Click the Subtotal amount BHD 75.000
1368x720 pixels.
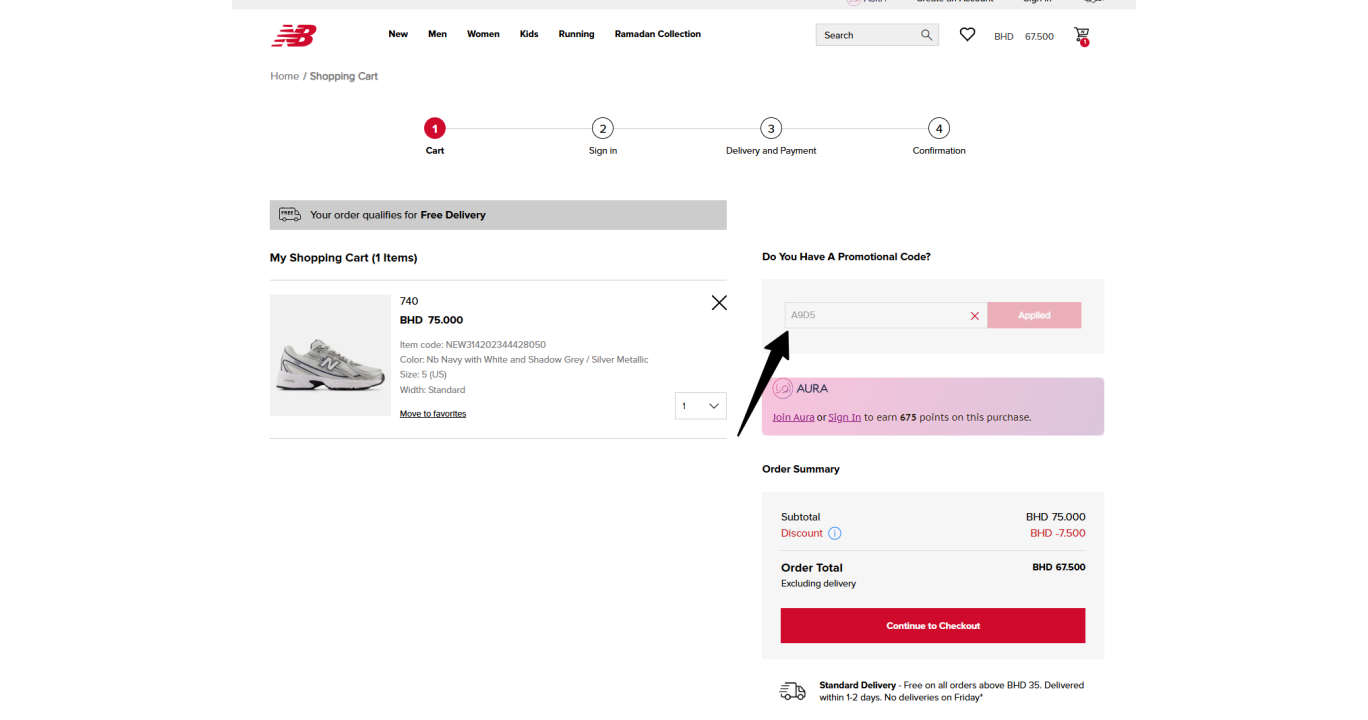tap(1056, 517)
